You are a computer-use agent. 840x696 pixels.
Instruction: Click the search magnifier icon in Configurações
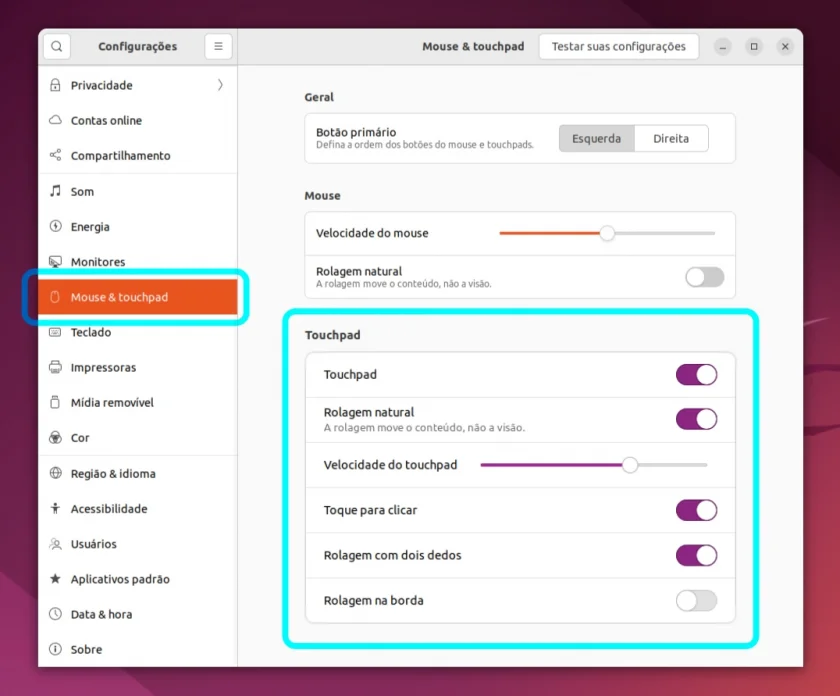(57, 47)
